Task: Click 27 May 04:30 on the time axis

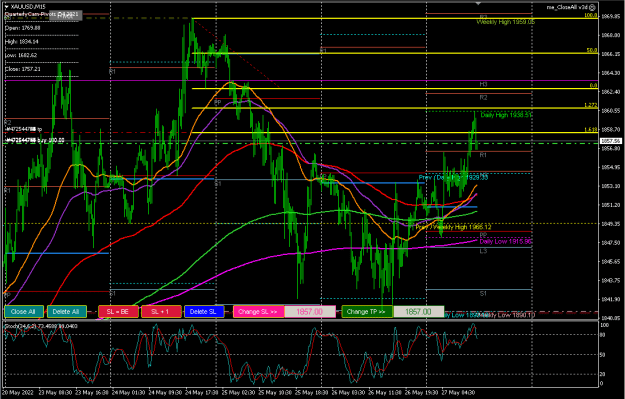Action: (x=458, y=392)
